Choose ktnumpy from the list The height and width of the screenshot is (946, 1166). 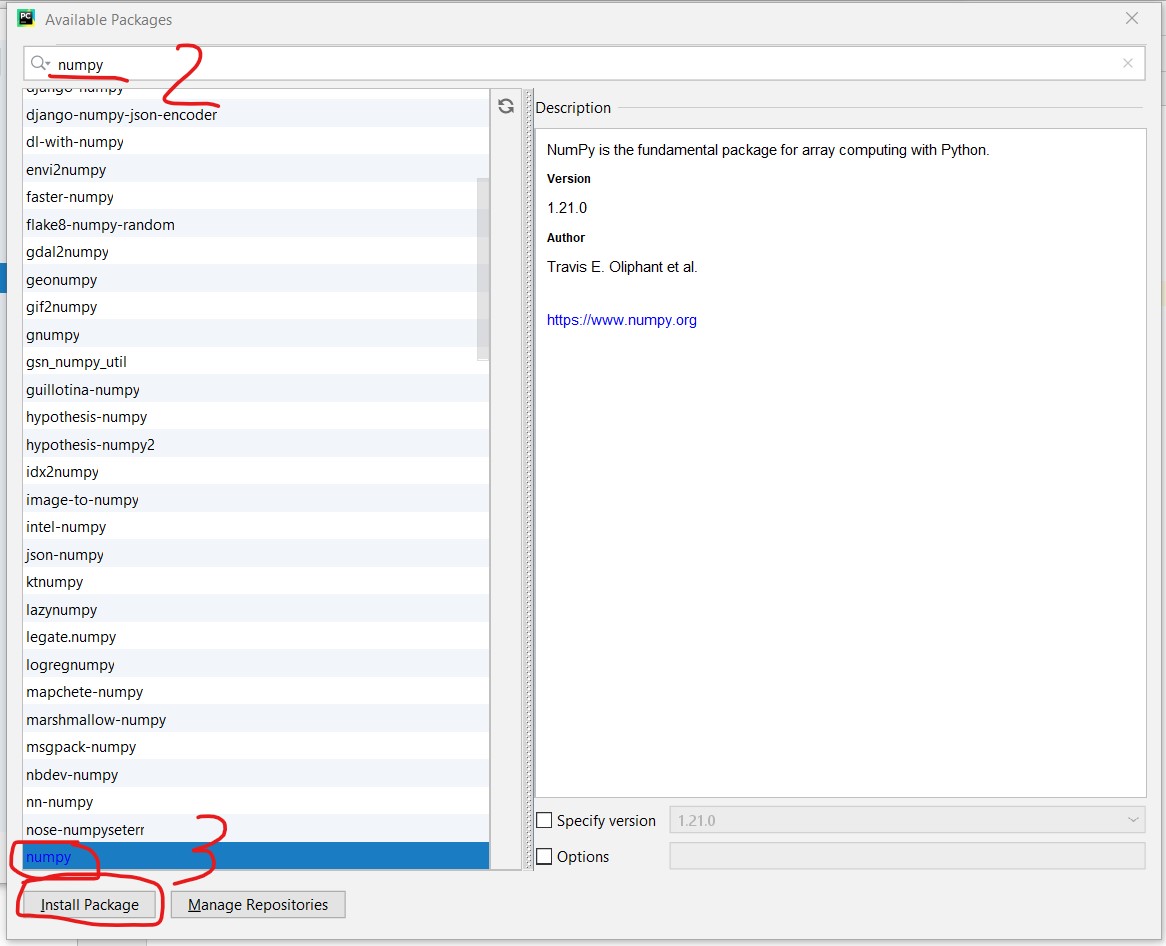click(x=256, y=582)
